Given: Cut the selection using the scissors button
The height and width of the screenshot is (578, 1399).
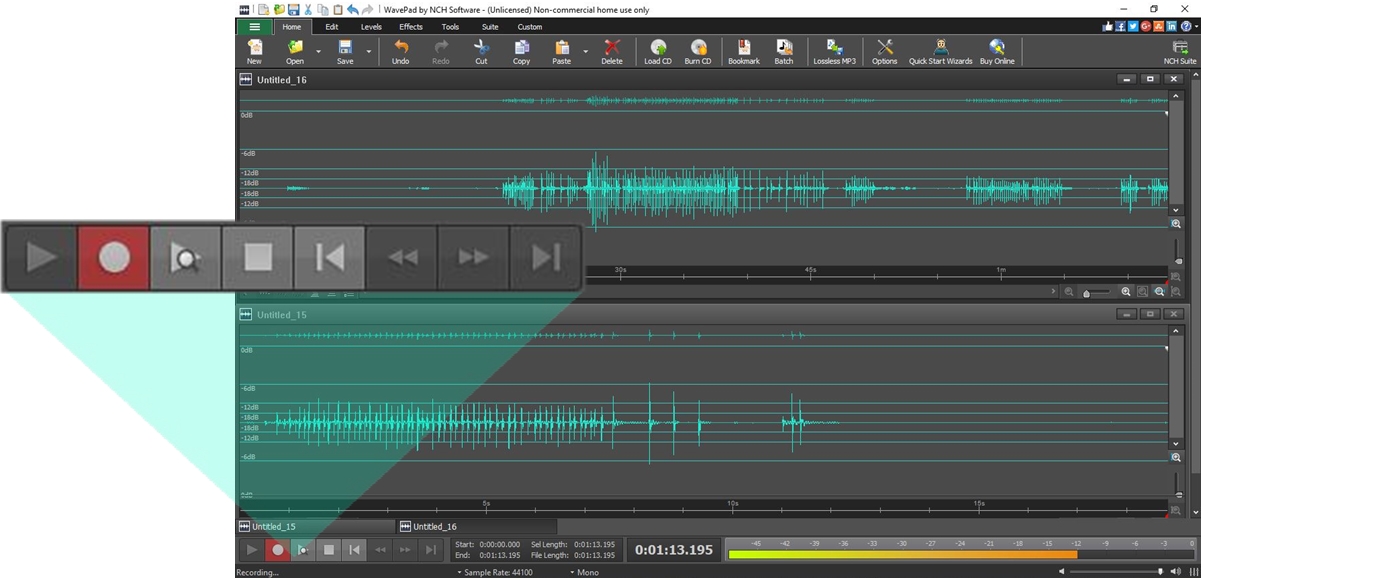Looking at the screenshot, I should click(481, 52).
